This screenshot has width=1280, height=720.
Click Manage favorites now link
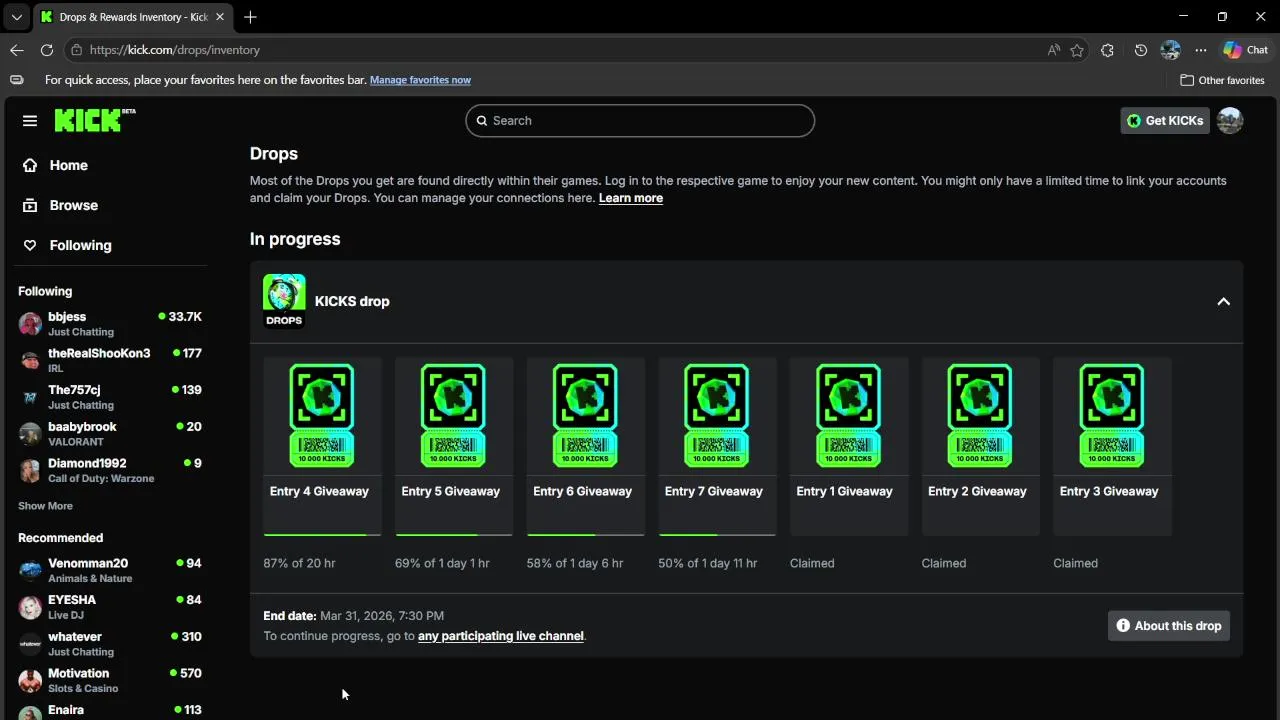(420, 80)
